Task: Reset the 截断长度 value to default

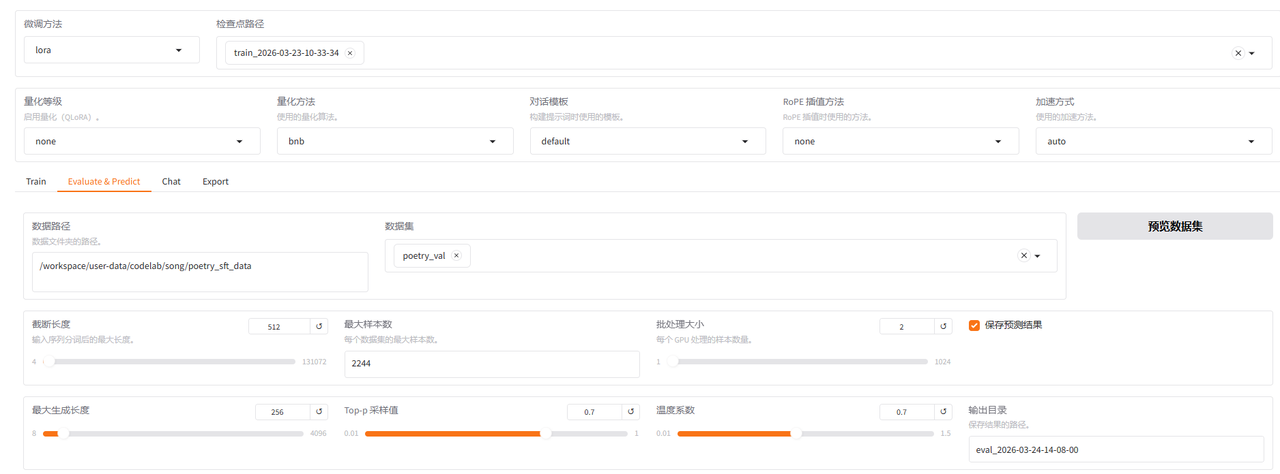Action: coord(320,326)
